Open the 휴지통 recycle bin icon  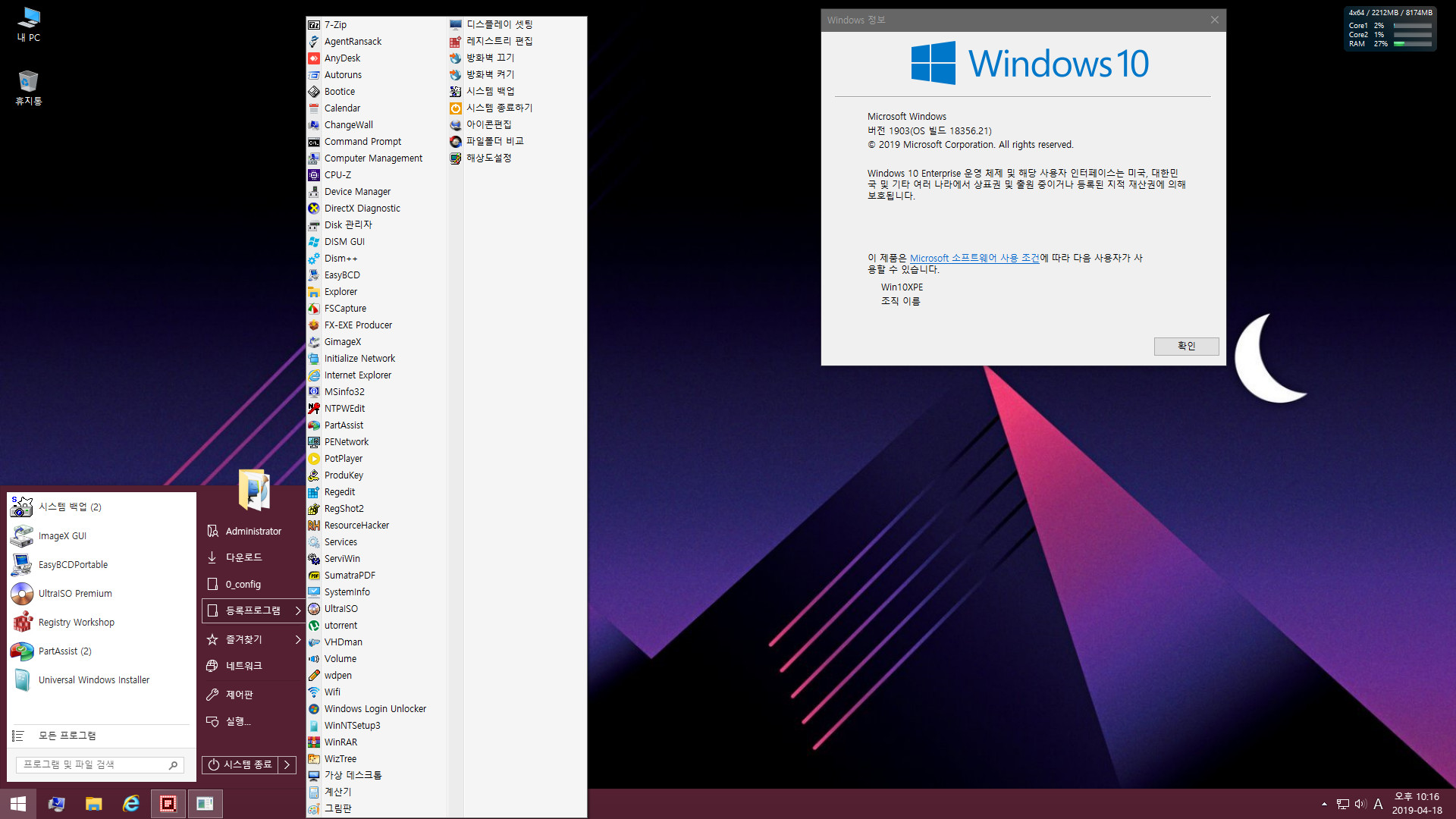29,87
